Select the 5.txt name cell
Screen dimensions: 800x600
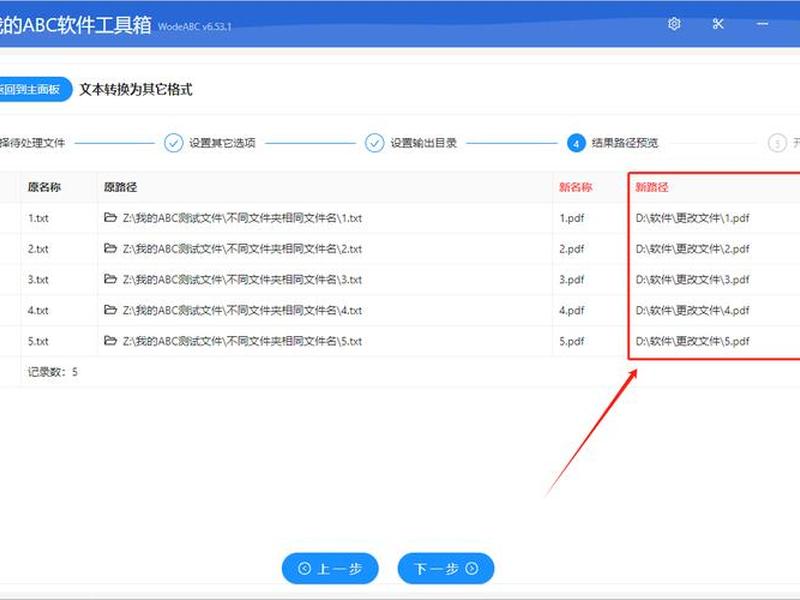coord(38,341)
